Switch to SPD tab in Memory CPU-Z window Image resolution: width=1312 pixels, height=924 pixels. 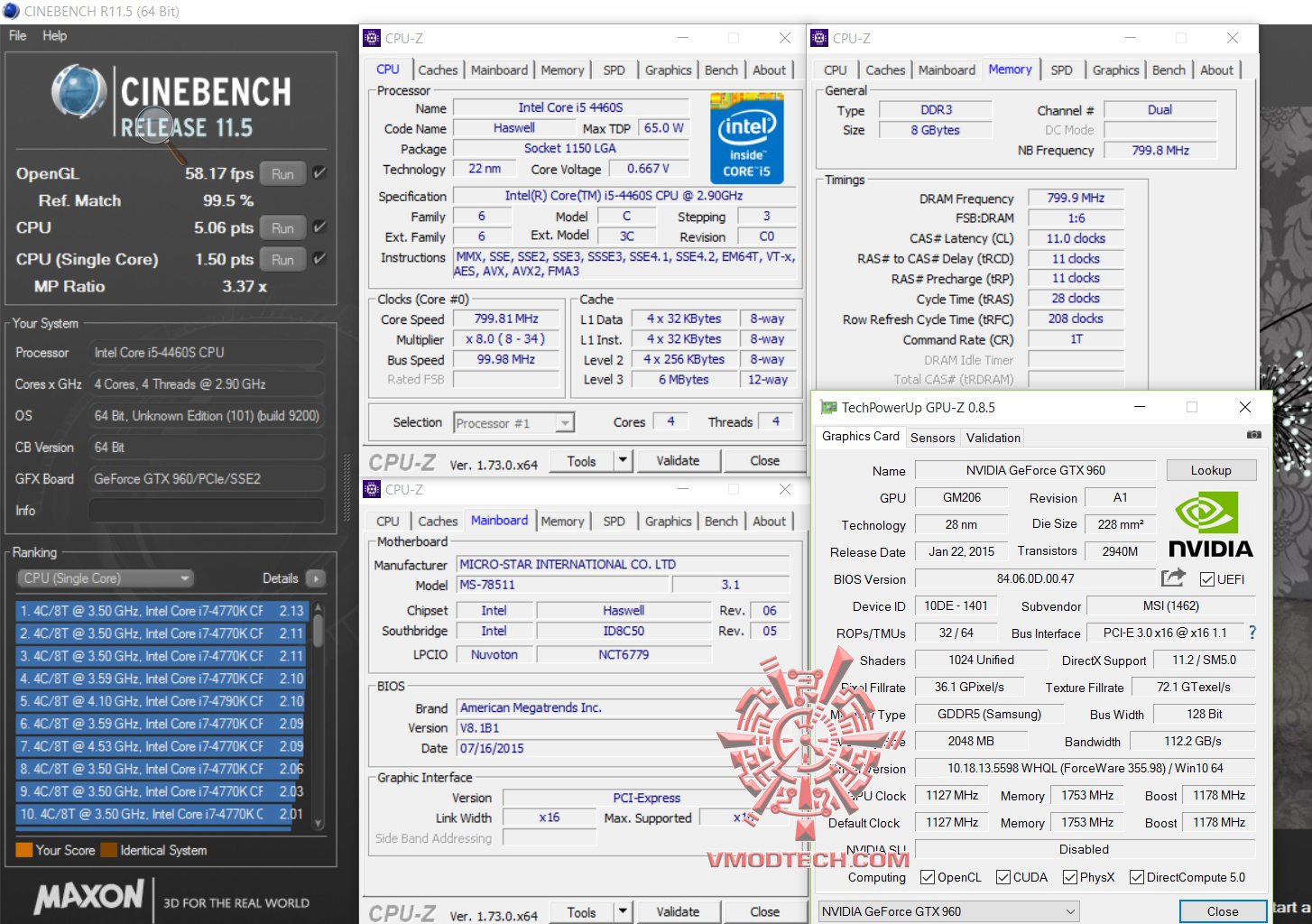pyautogui.click(x=1062, y=69)
